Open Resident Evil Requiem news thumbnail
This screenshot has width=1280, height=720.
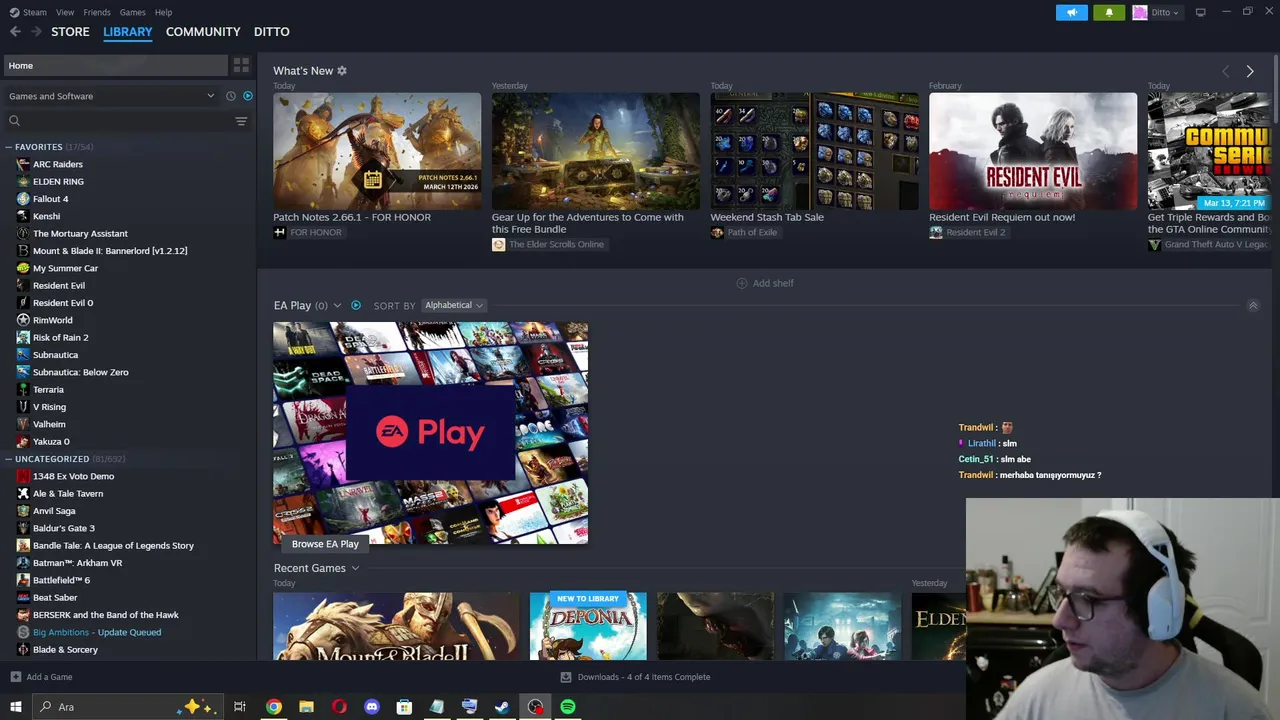tap(1033, 151)
